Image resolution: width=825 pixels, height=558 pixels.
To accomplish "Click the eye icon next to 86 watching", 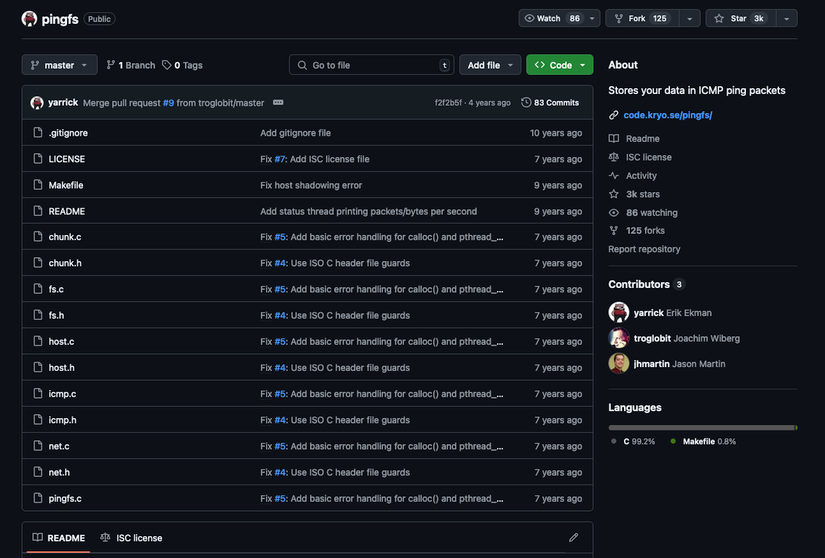I will [613, 212].
